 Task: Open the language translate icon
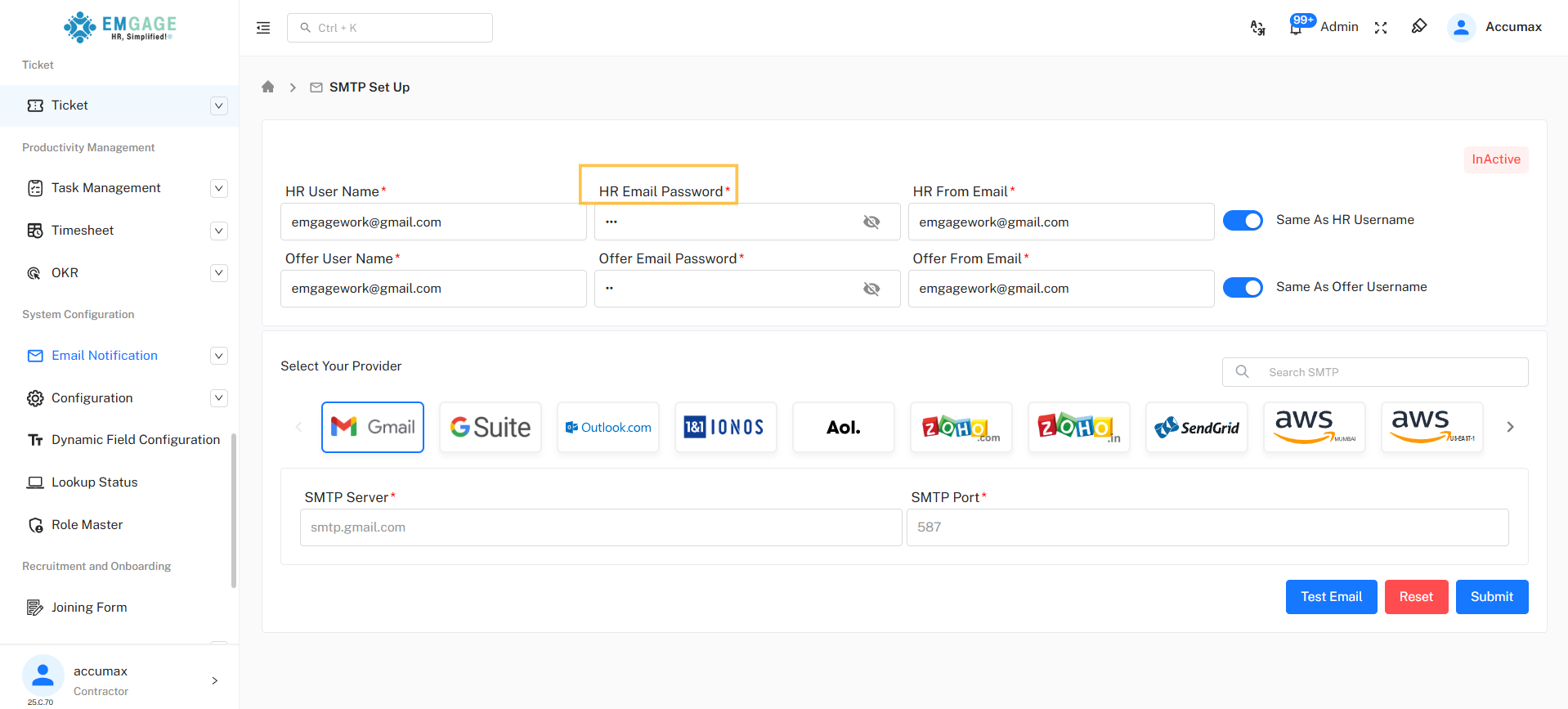point(1258,28)
